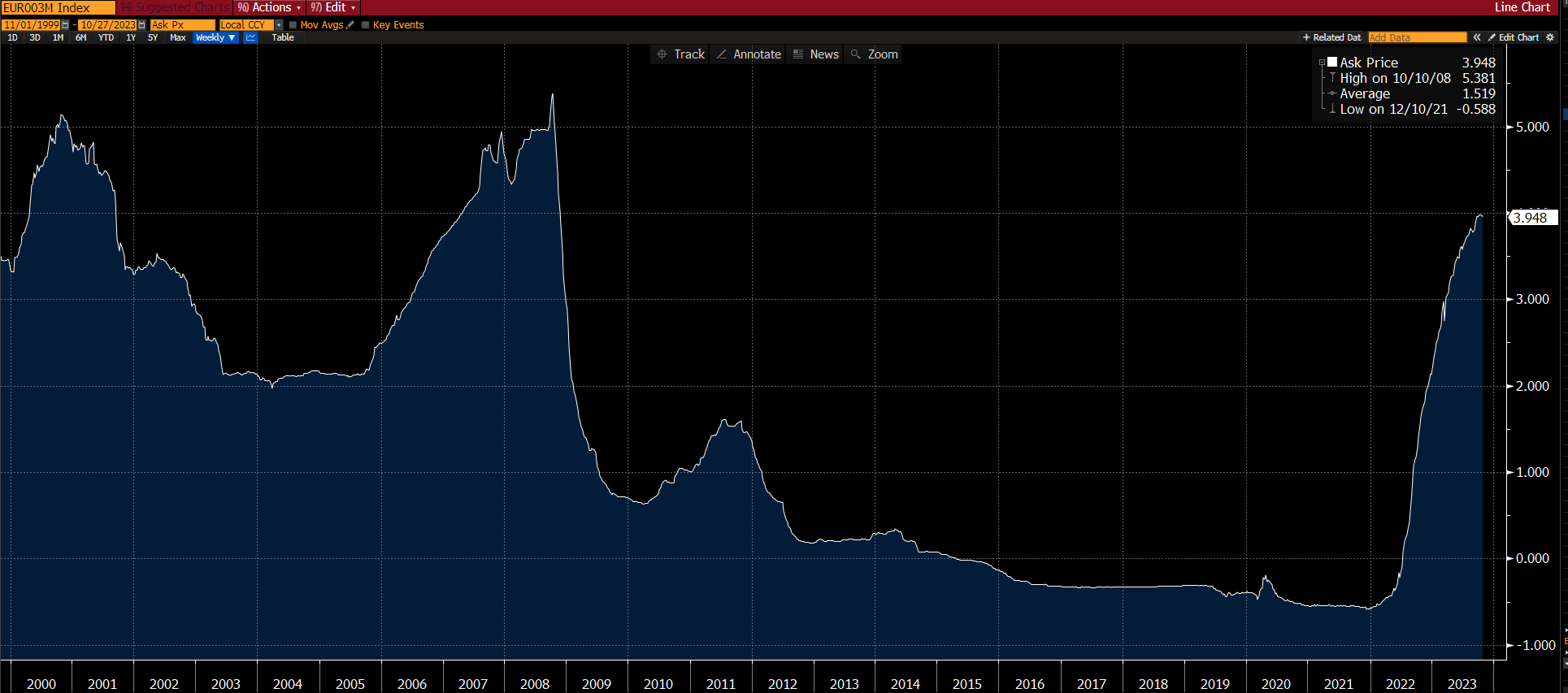
Task: Click the Add Data input field
Action: [1417, 37]
